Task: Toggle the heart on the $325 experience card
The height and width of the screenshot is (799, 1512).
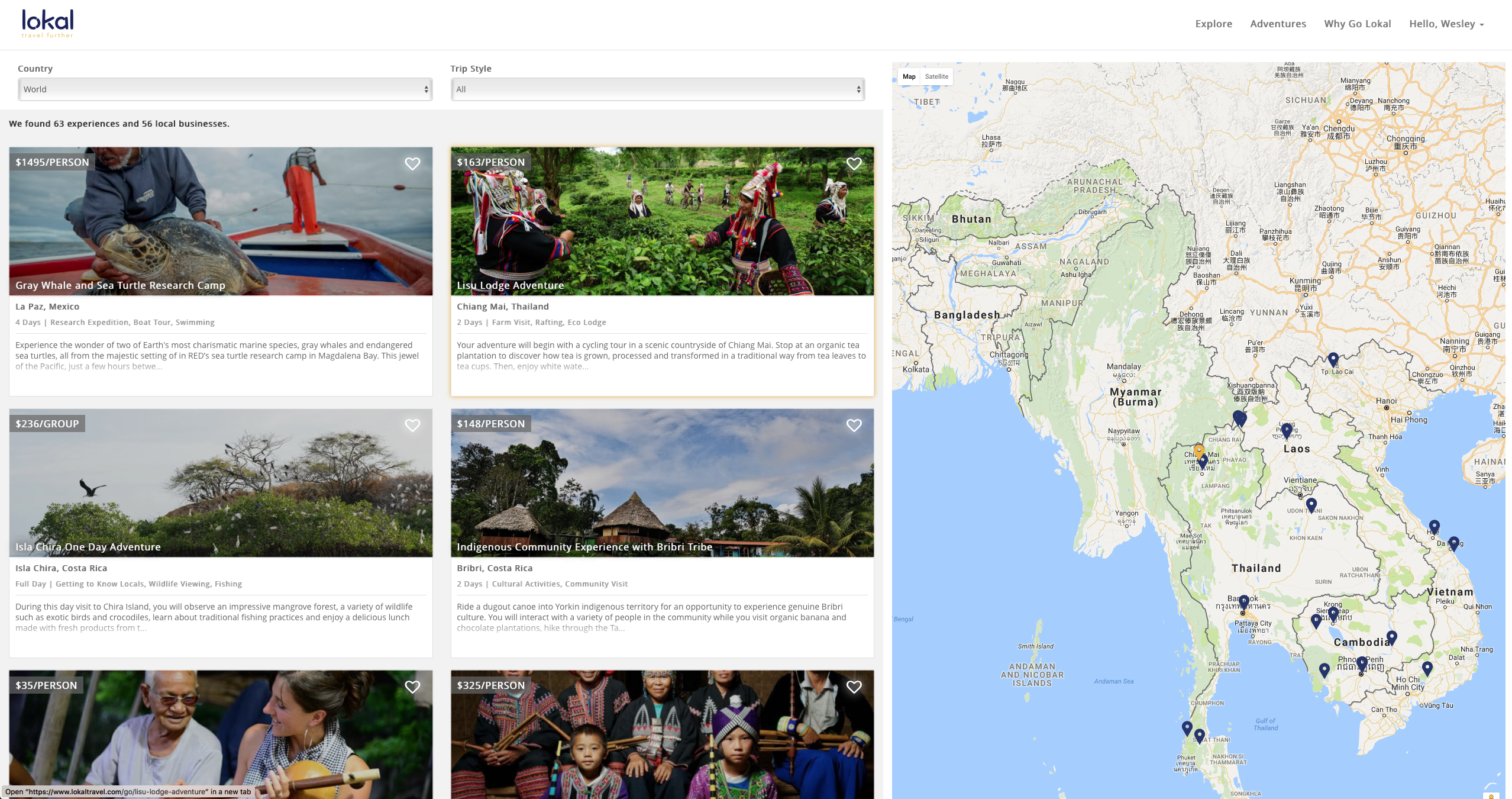Action: pos(853,687)
